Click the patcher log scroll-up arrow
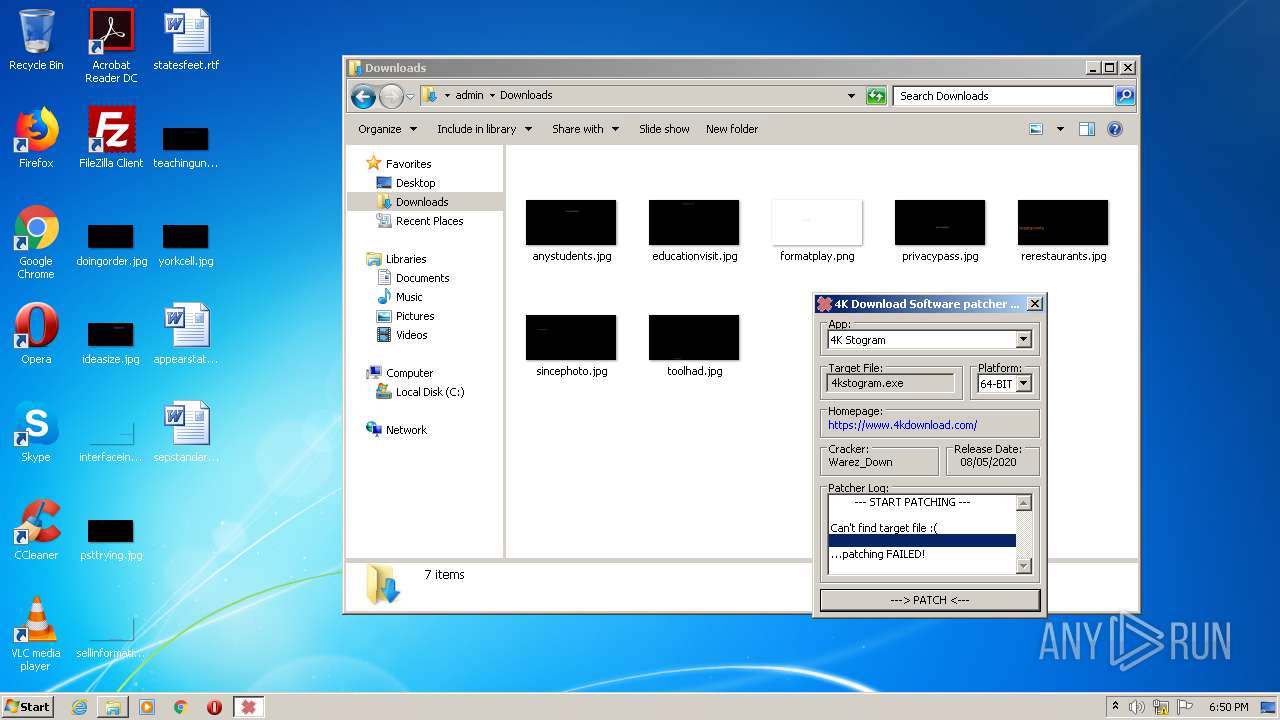 tap(1023, 503)
